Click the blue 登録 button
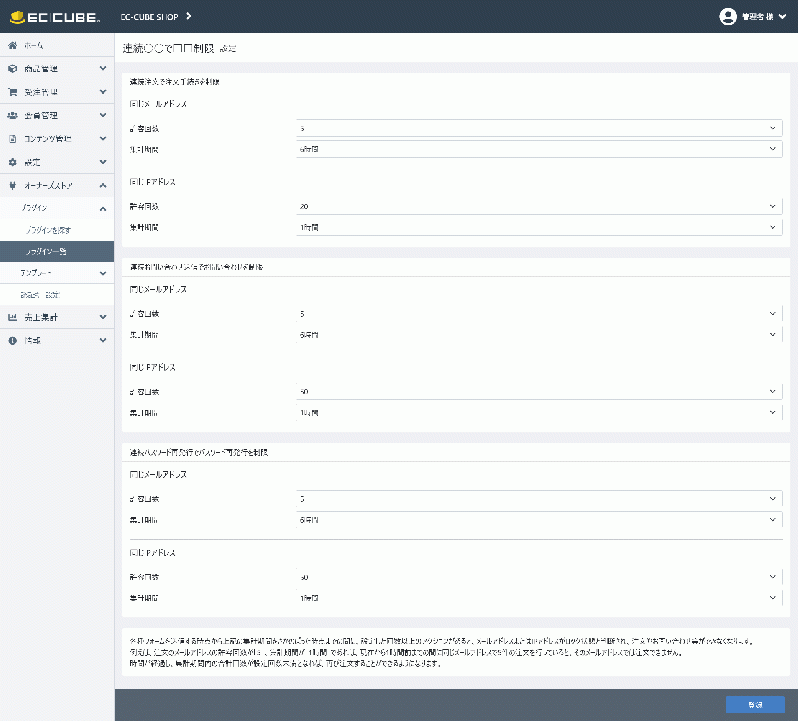798x721 pixels. 755,705
